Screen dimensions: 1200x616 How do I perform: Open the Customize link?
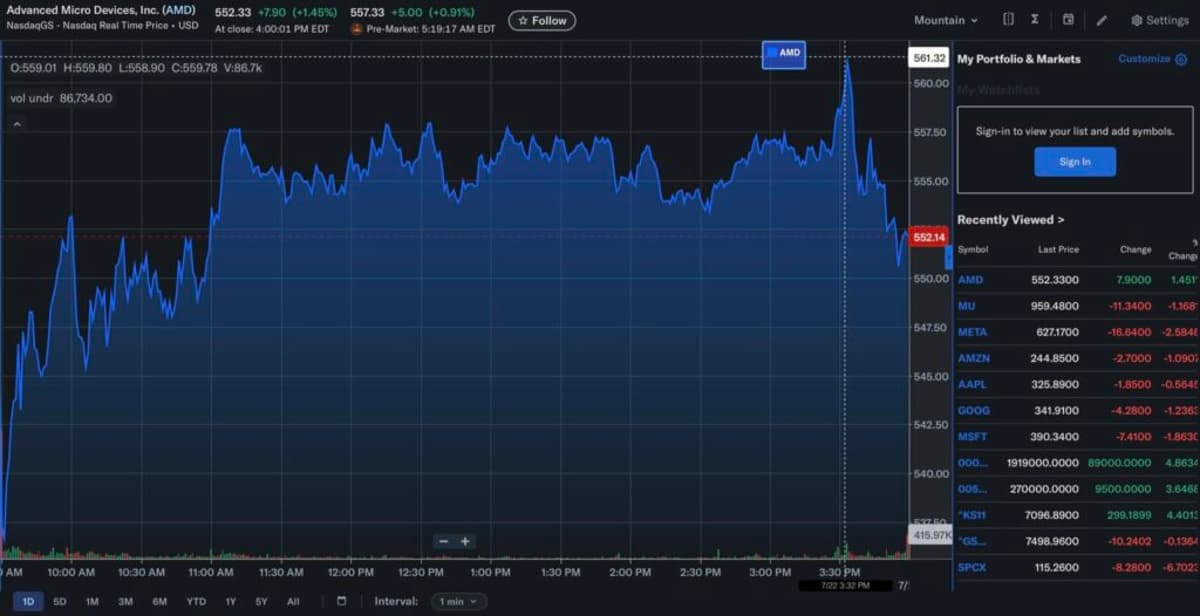pos(1144,59)
